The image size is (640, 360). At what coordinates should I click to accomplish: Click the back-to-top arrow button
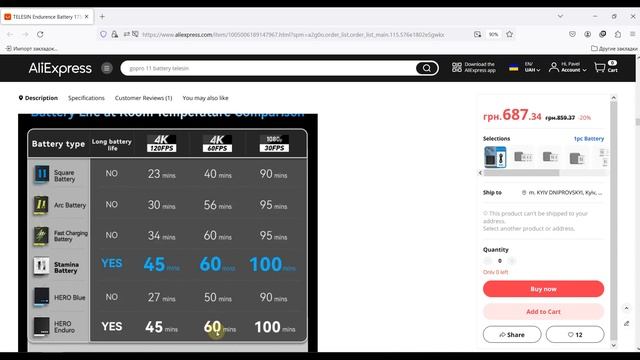626,308
